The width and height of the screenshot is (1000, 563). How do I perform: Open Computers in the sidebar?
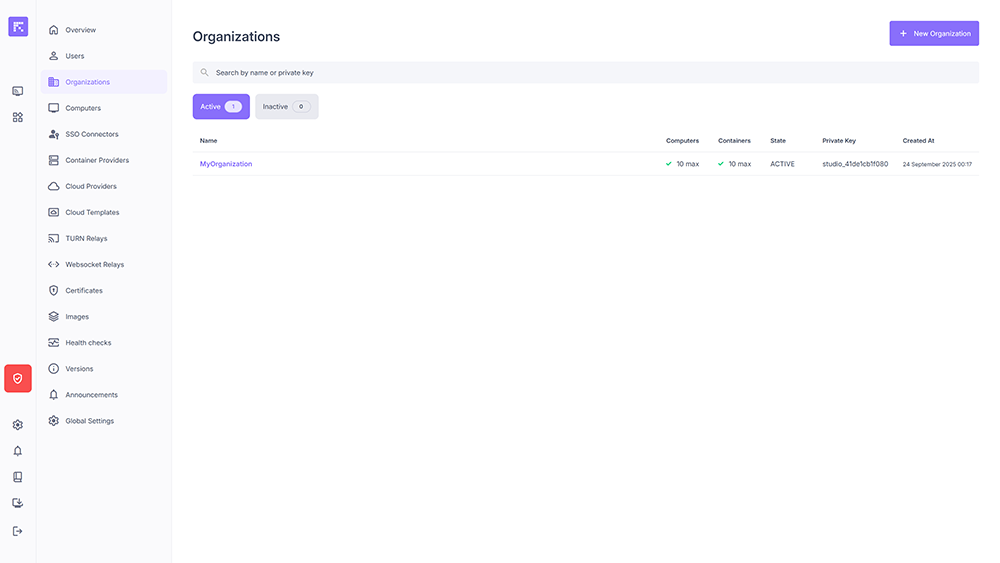[x=83, y=108]
